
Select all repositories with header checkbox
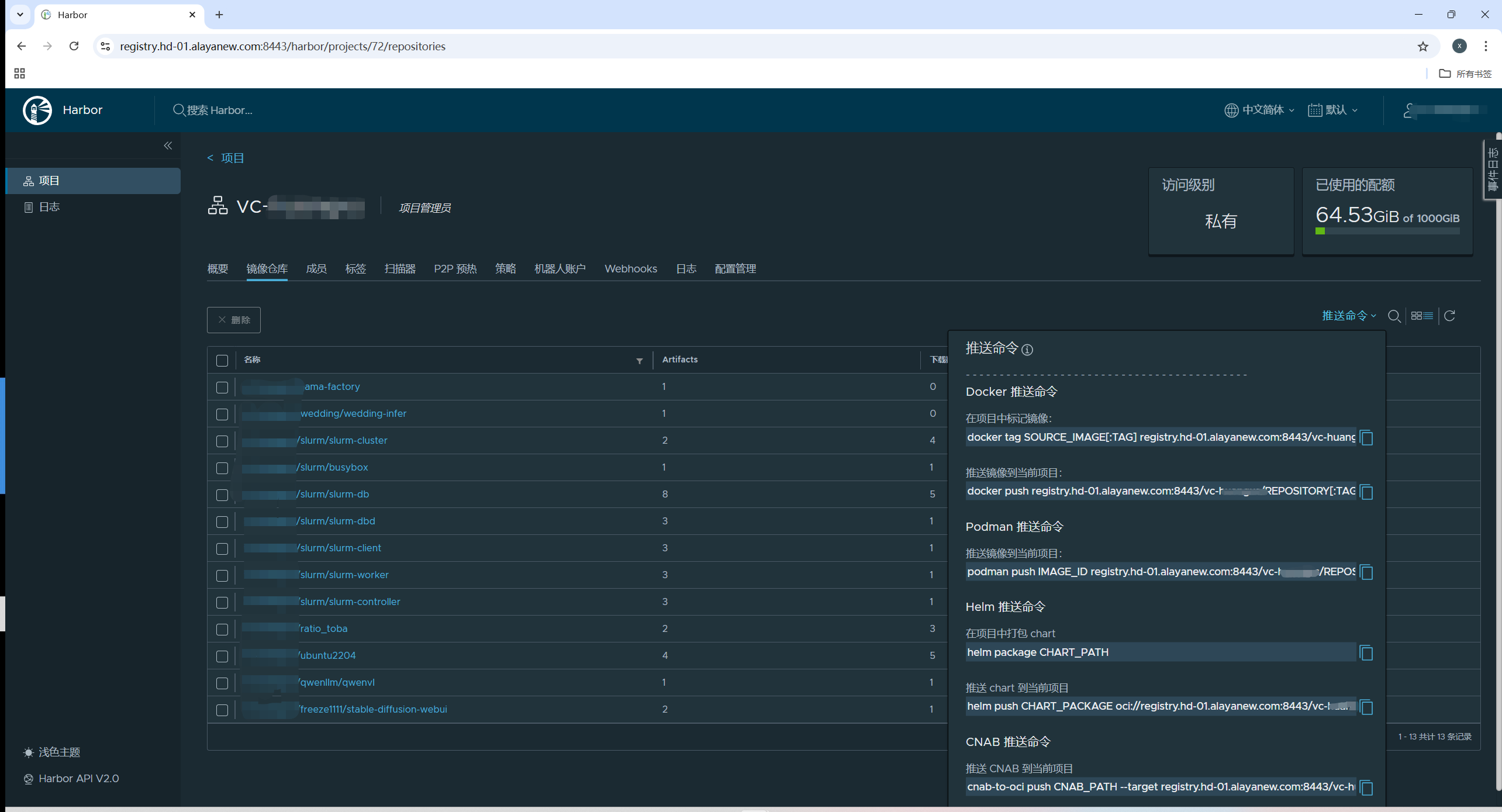click(222, 361)
